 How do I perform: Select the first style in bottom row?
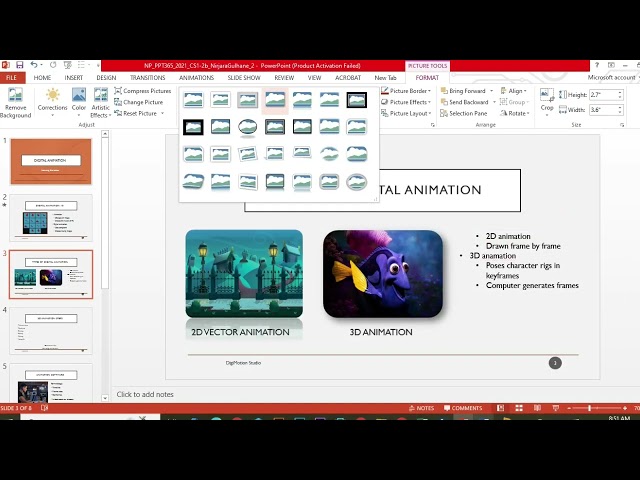click(x=193, y=182)
